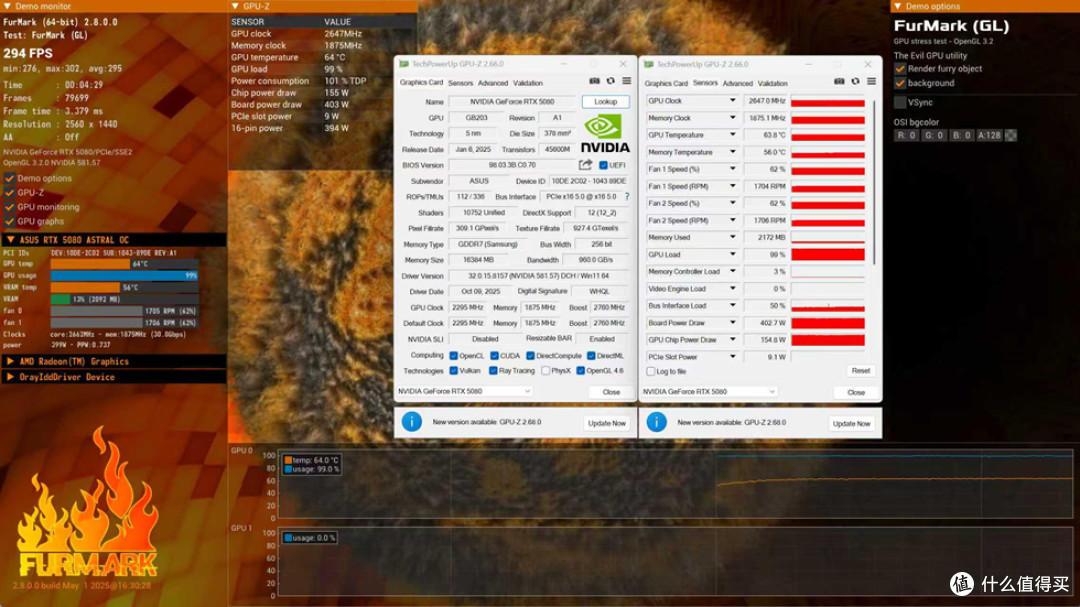This screenshot has width=1080, height=607.
Task: Switch to Validation tab in right GPU-Z window
Action: tap(772, 83)
